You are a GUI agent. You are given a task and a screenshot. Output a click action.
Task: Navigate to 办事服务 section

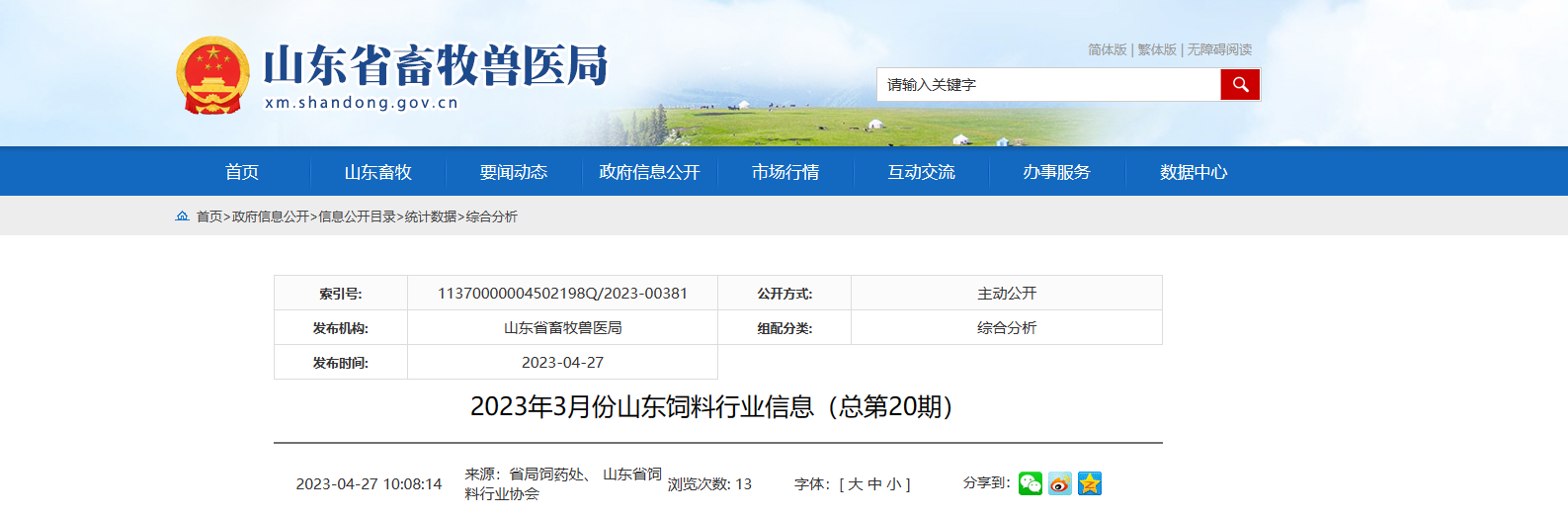[x=1056, y=172]
